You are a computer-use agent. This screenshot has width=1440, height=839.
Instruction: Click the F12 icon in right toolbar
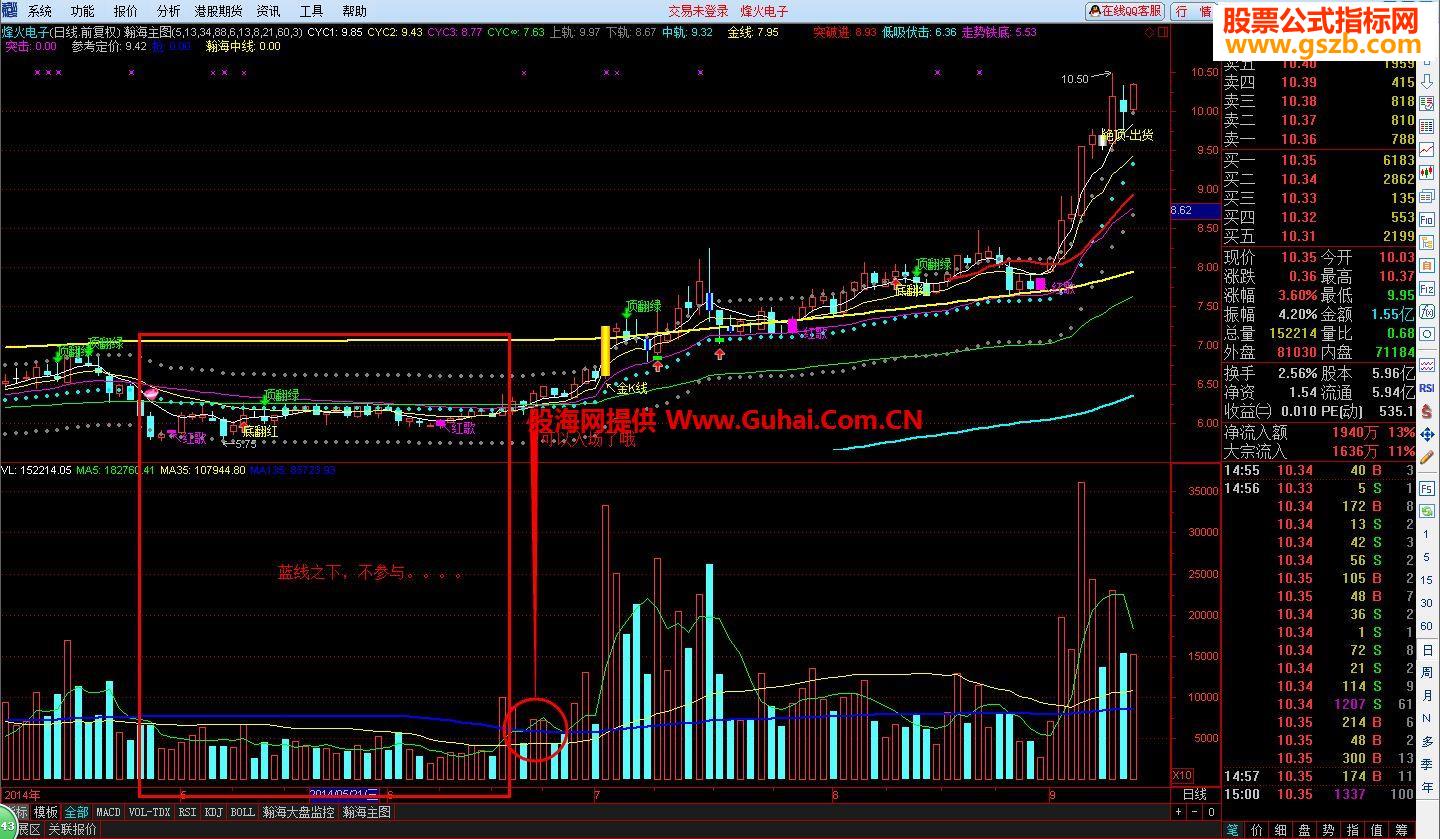tap(1427, 288)
